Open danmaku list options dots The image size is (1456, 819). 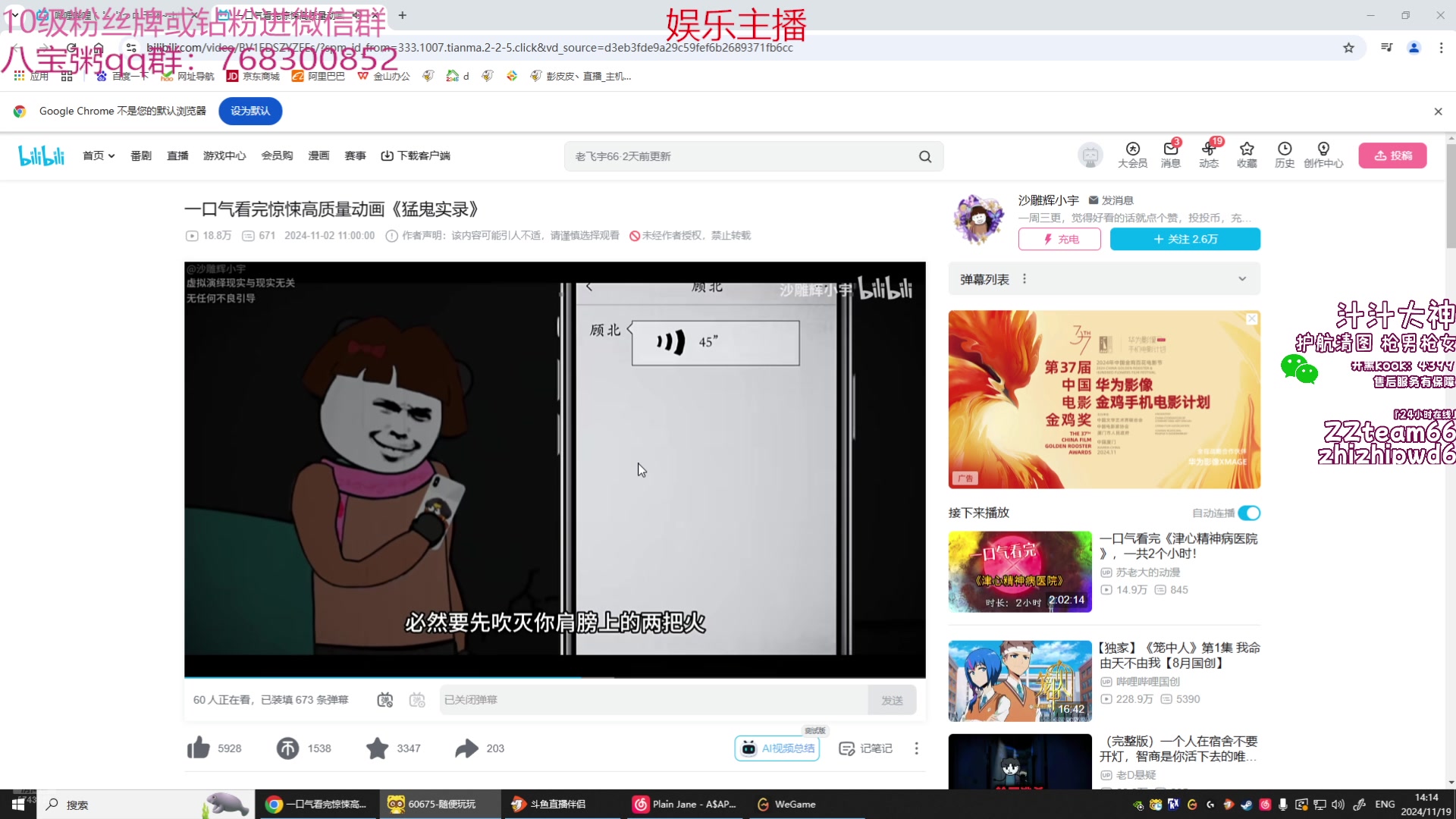point(1025,279)
